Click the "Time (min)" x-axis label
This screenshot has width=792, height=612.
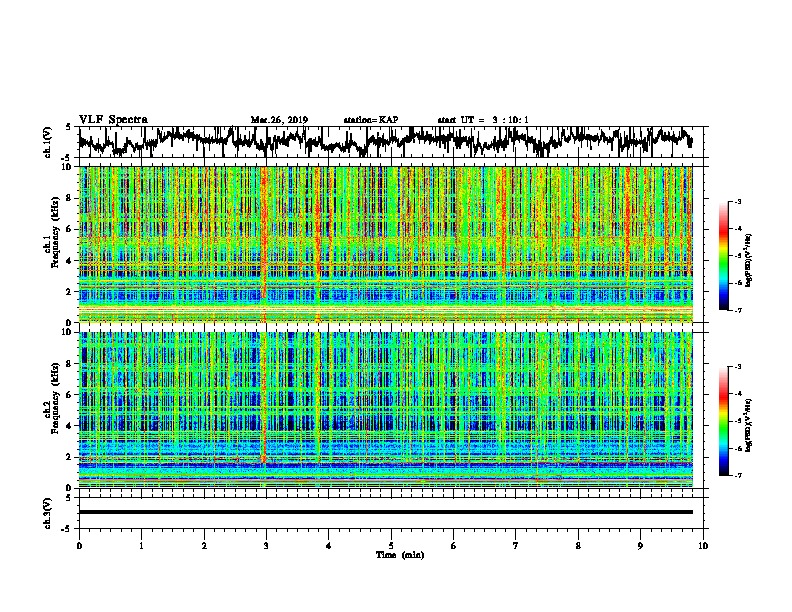click(x=400, y=555)
